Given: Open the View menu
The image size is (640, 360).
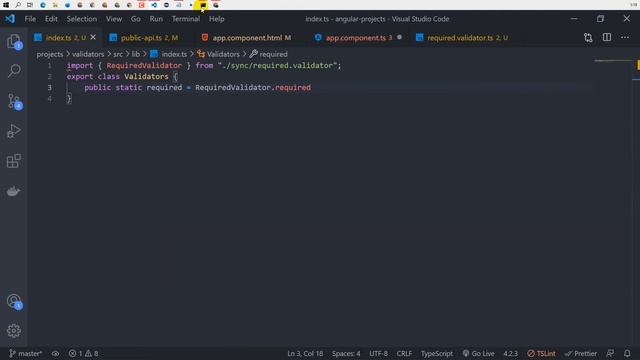Looking at the screenshot, I should point(114,19).
